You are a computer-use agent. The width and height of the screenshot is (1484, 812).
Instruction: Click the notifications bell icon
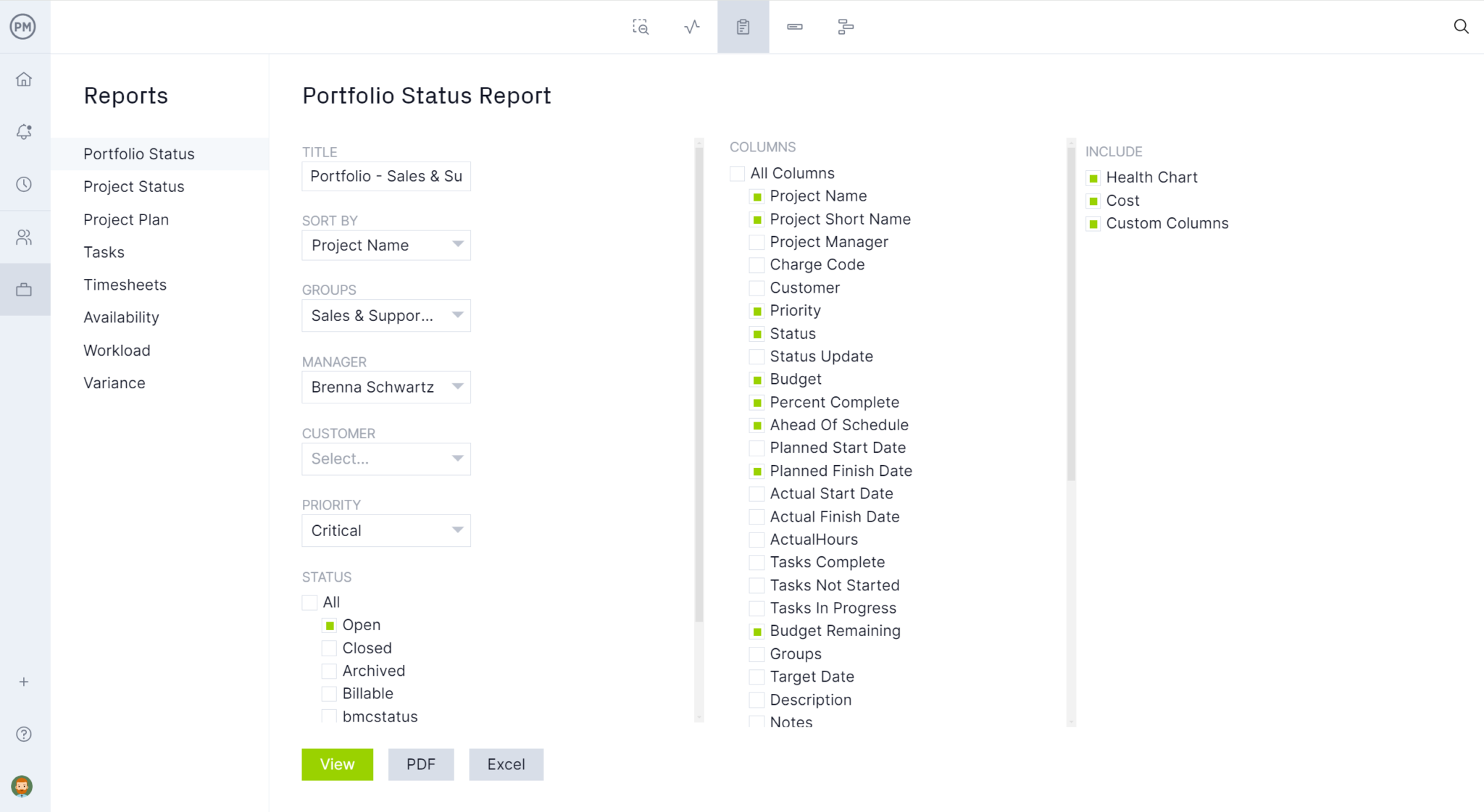pos(25,131)
